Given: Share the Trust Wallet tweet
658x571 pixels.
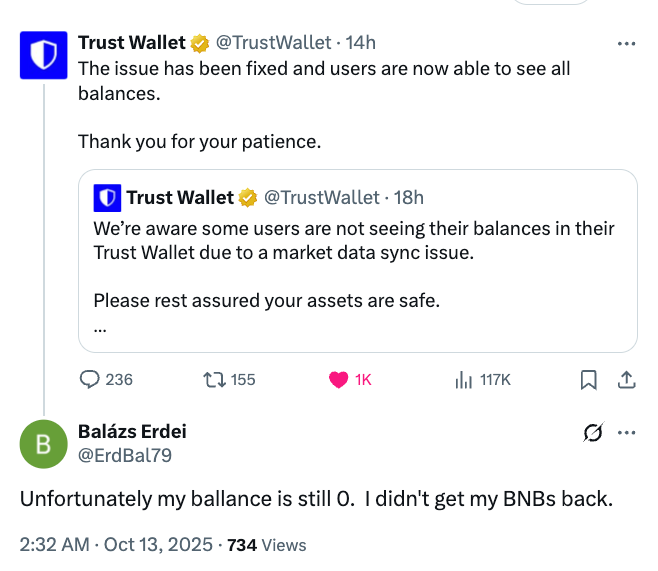Looking at the screenshot, I should 627,380.
